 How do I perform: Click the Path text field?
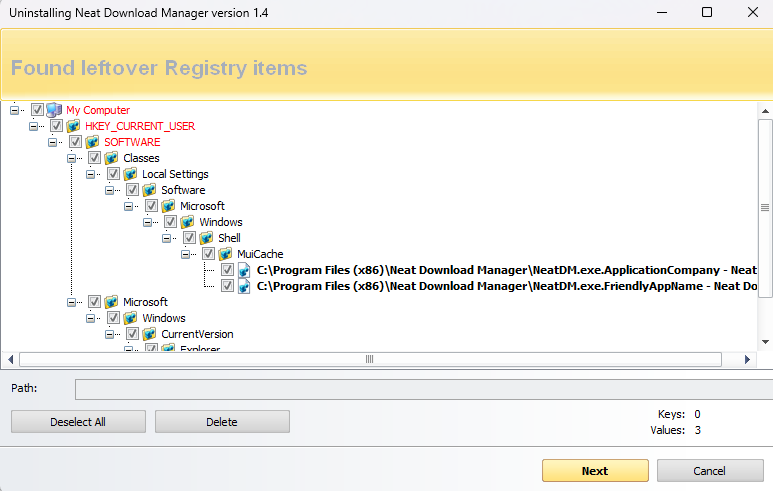click(x=420, y=388)
